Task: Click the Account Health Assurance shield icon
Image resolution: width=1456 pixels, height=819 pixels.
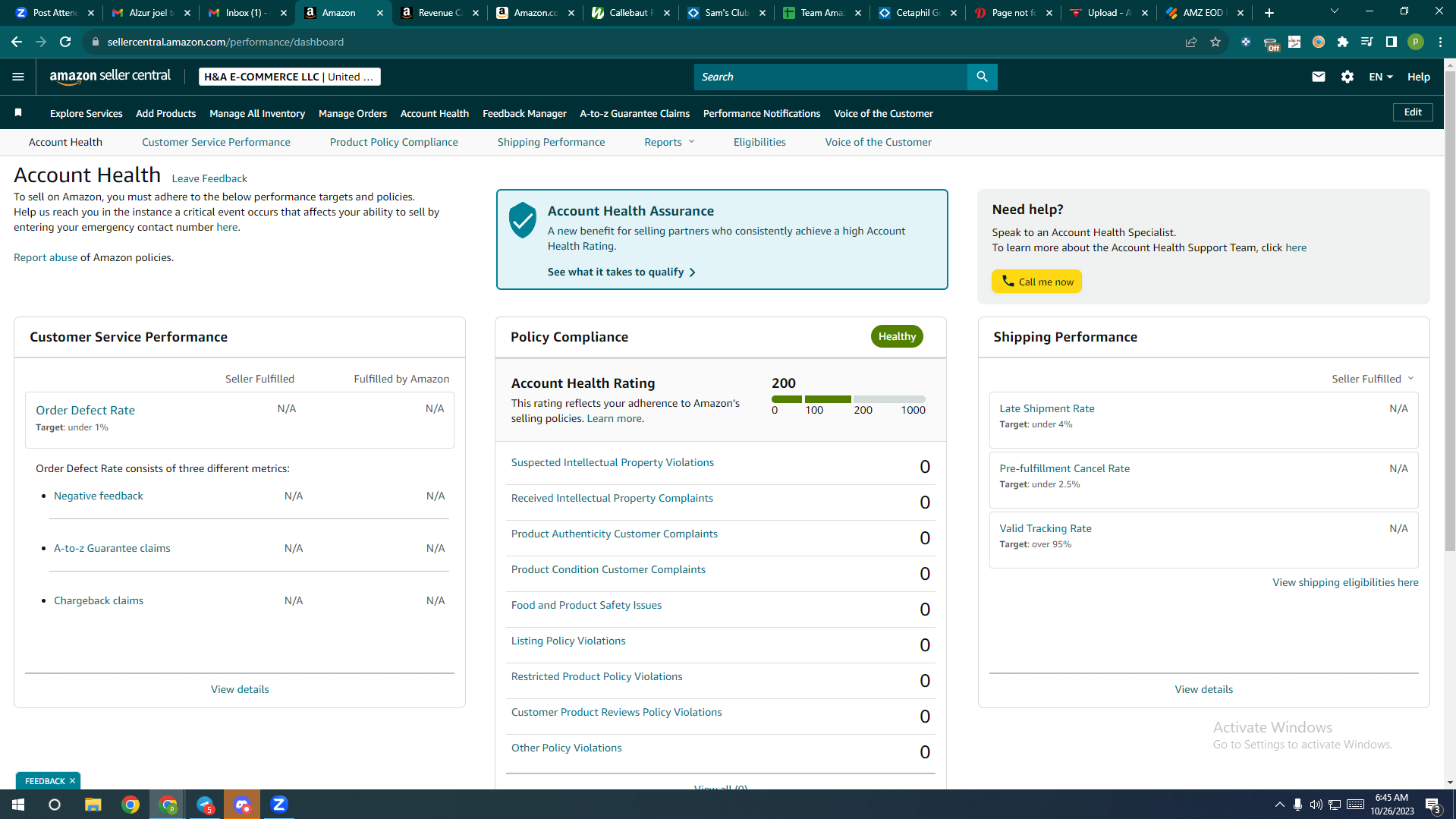Action: click(523, 220)
